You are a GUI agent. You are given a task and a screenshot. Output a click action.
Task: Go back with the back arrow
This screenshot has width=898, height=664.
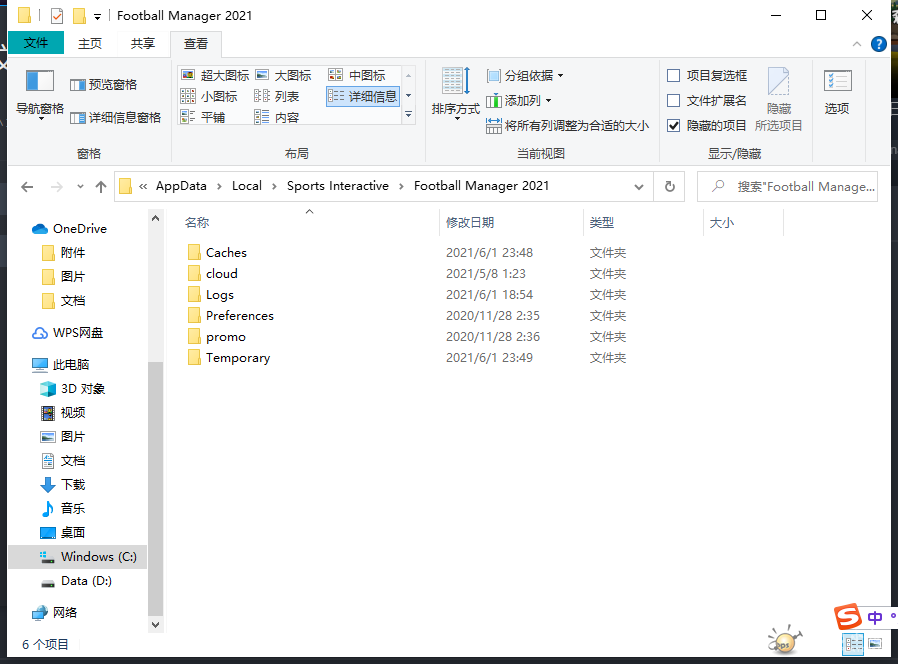[27, 187]
